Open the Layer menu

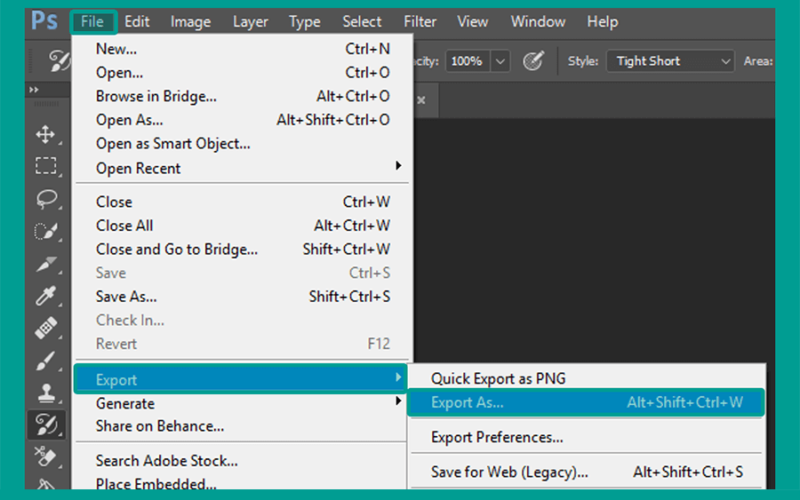250,21
